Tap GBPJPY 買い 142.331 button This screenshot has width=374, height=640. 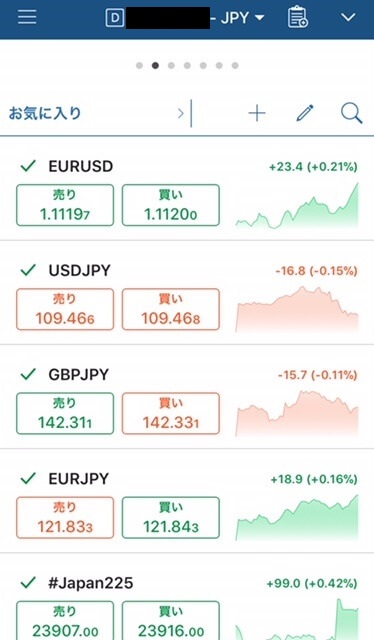(x=171, y=413)
